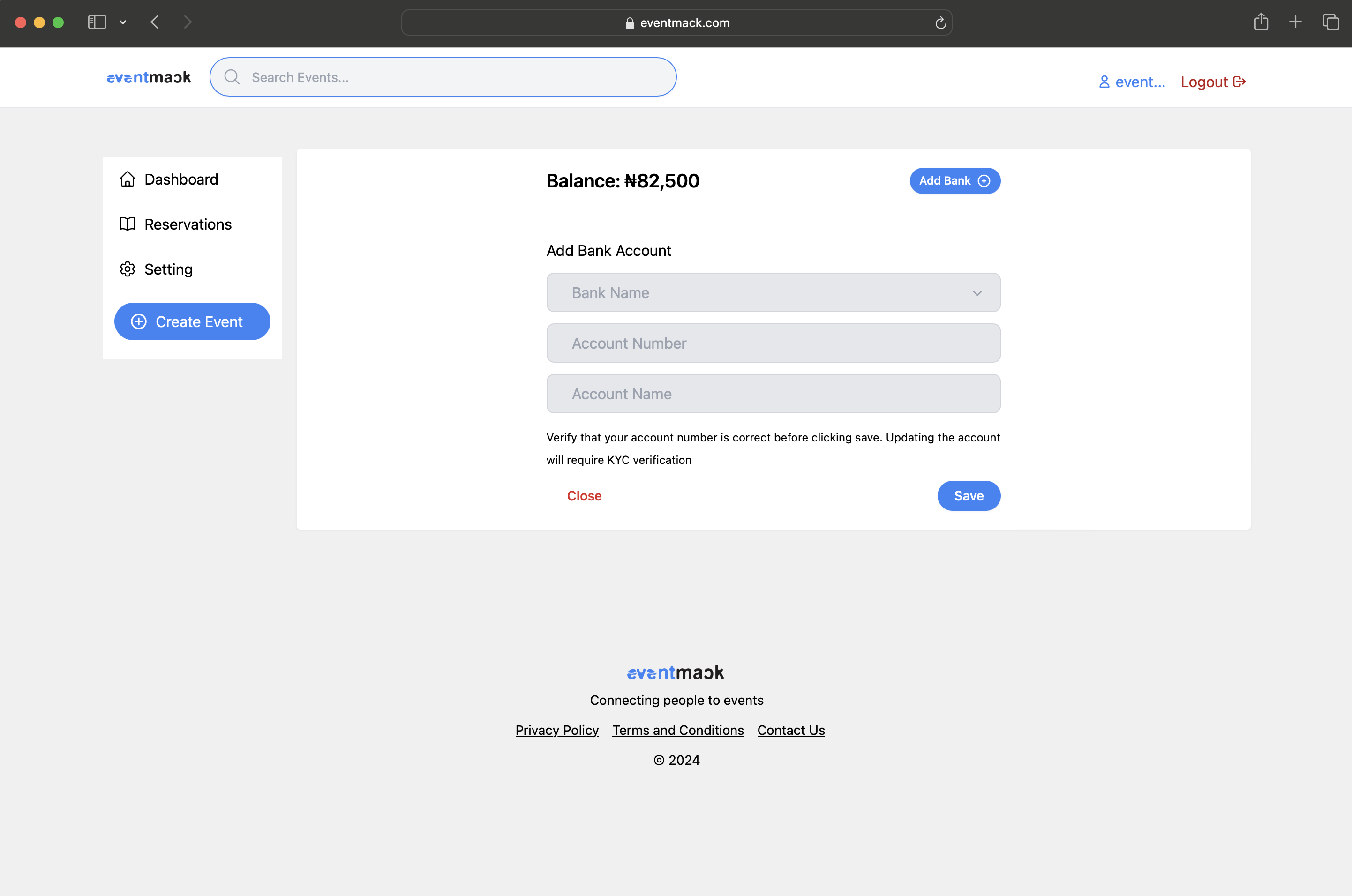Go back with the browser back arrow

[x=154, y=22]
